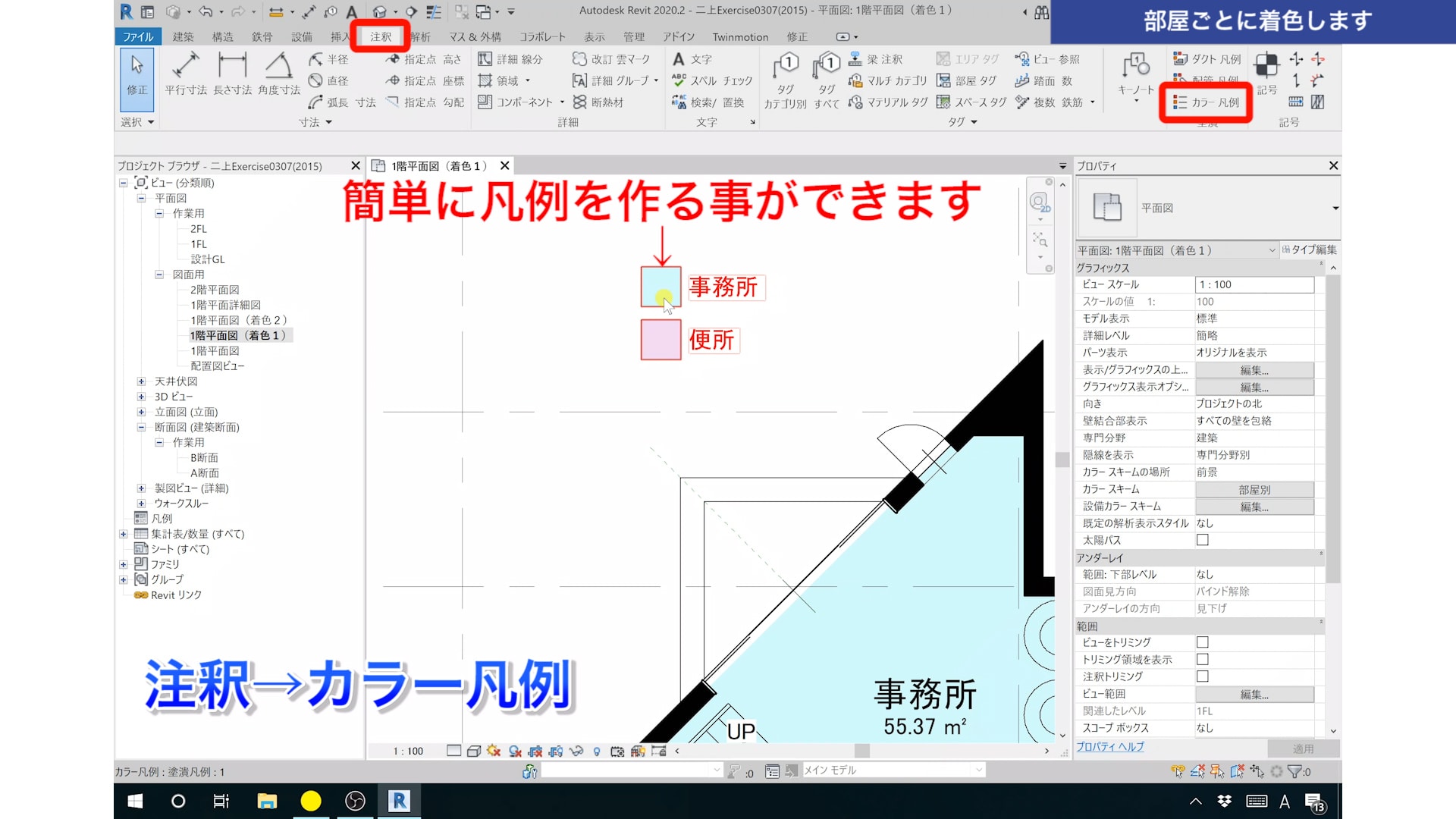Click the カラー凡例 (Color Legend) tool
This screenshot has width=1456, height=819.
click(1206, 102)
